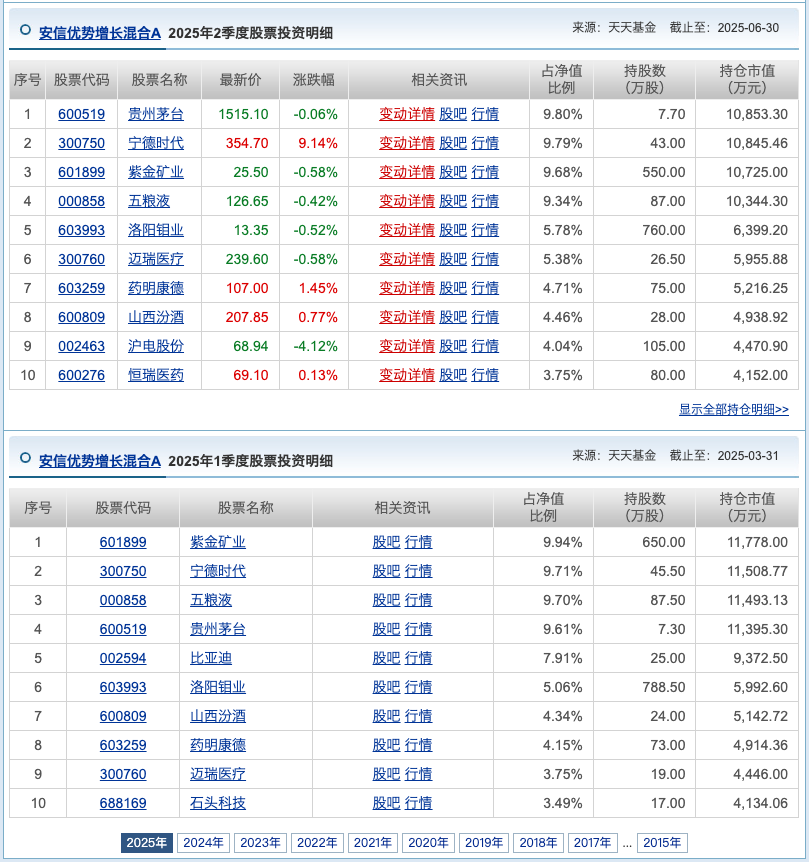The width and height of the screenshot is (809, 862).
Task: Switch to the 2018年 year tab
Action: 538,843
